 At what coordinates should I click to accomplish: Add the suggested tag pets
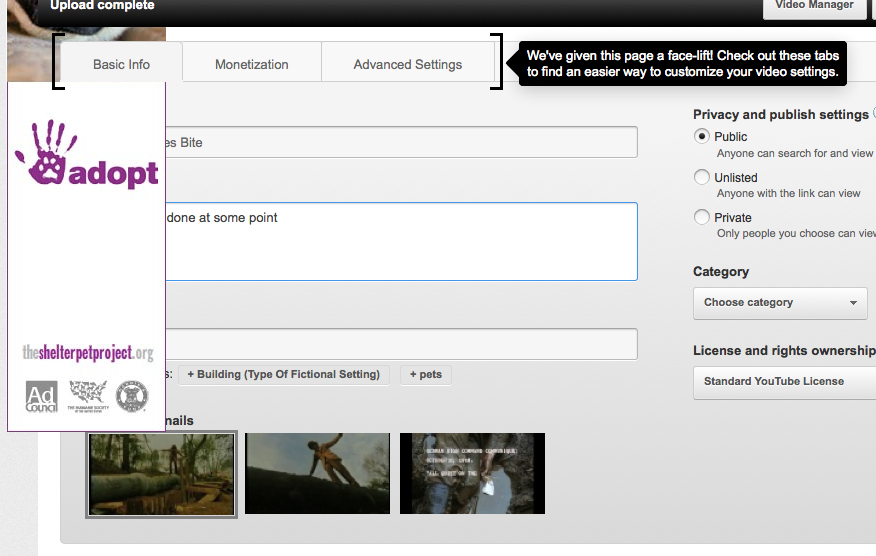click(x=426, y=374)
